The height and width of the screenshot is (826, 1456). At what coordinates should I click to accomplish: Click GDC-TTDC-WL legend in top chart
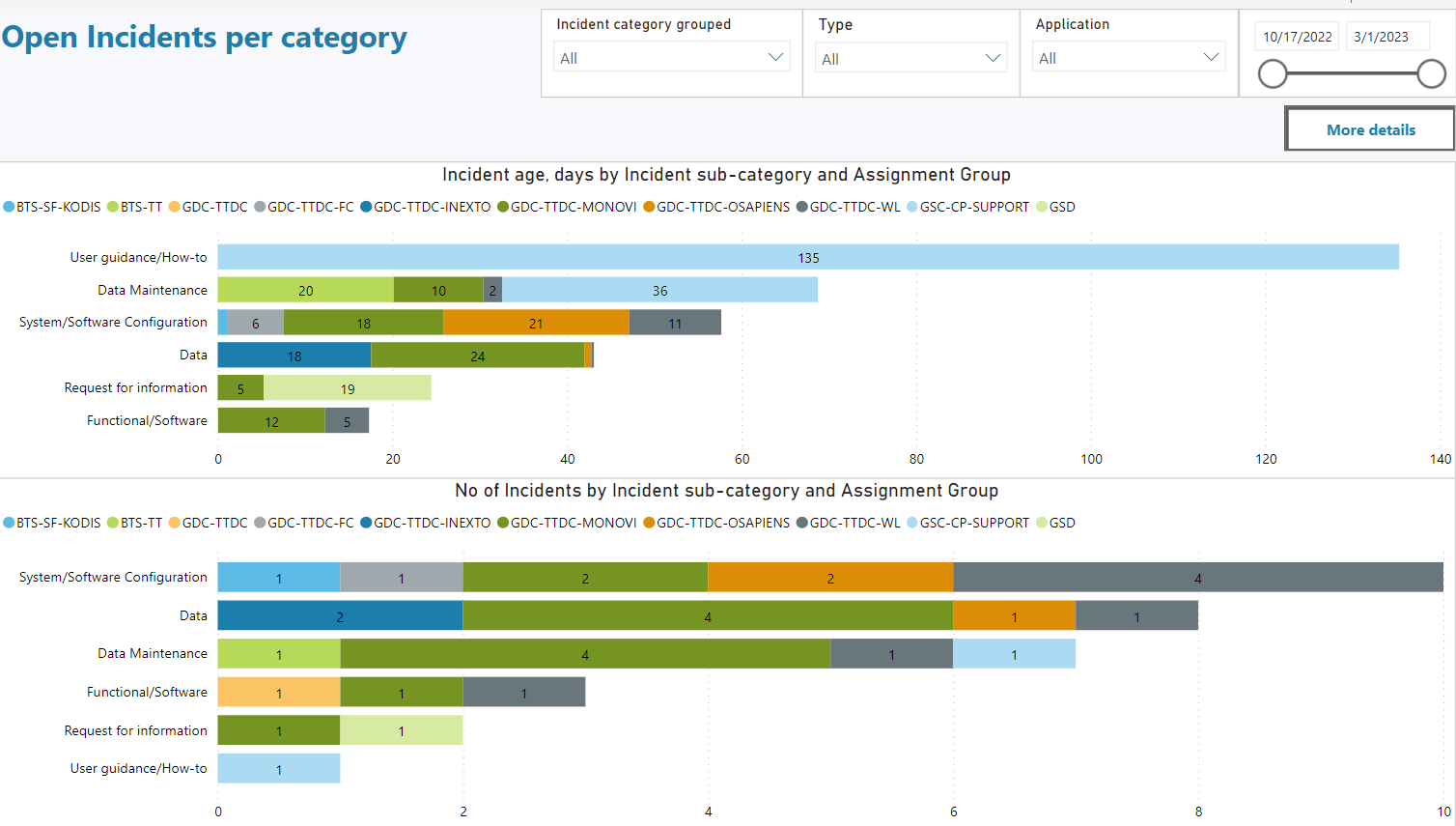pyautogui.click(x=848, y=207)
